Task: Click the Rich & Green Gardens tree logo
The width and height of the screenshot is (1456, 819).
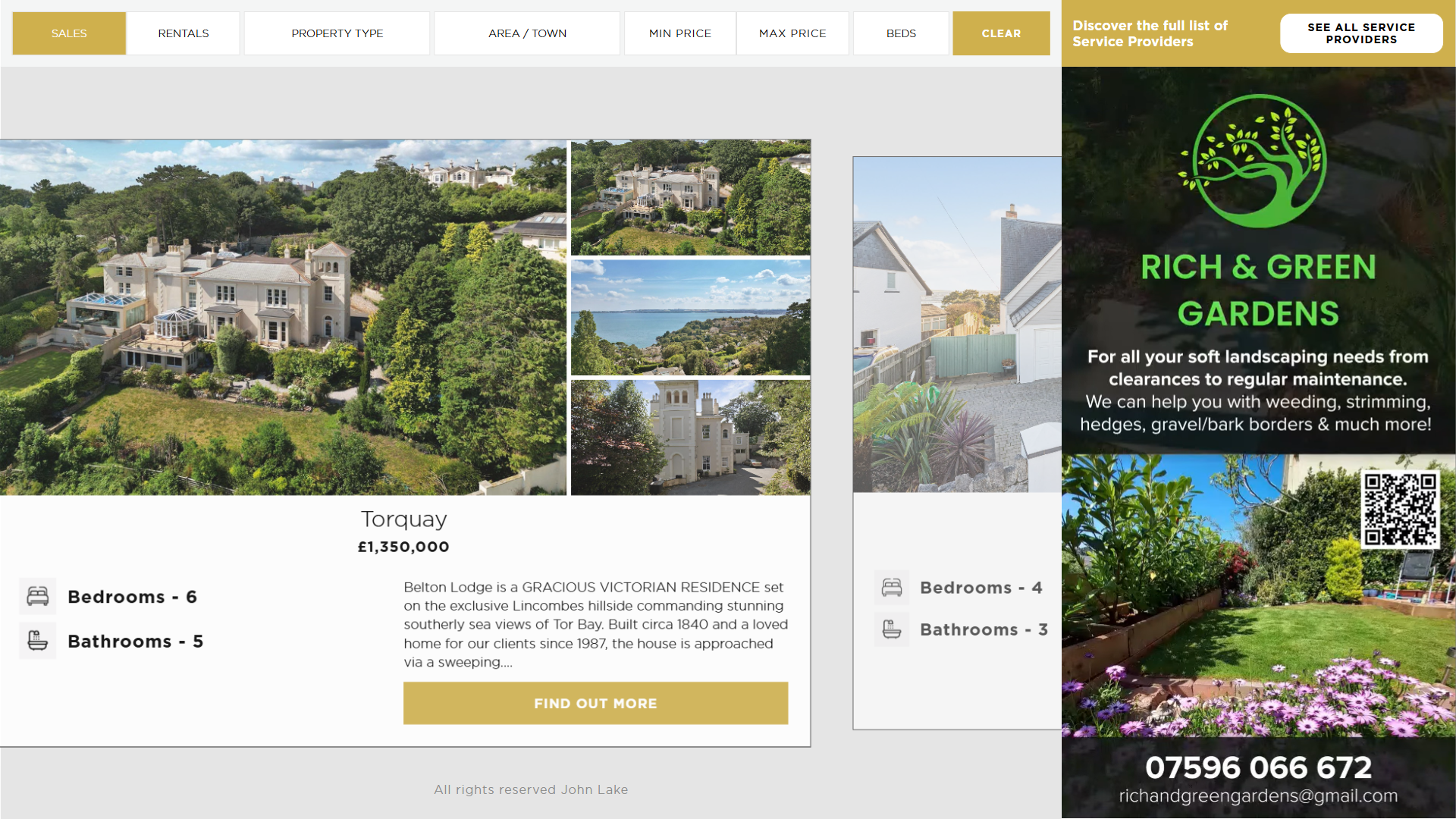Action: (x=1258, y=161)
